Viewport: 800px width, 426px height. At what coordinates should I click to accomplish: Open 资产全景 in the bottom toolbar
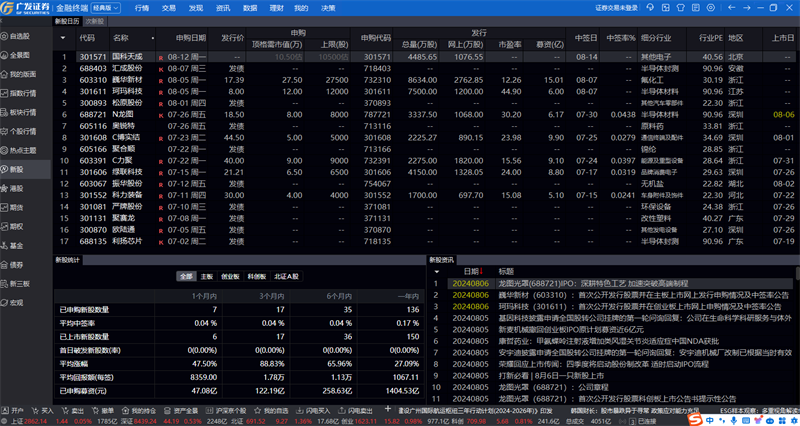(x=179, y=410)
